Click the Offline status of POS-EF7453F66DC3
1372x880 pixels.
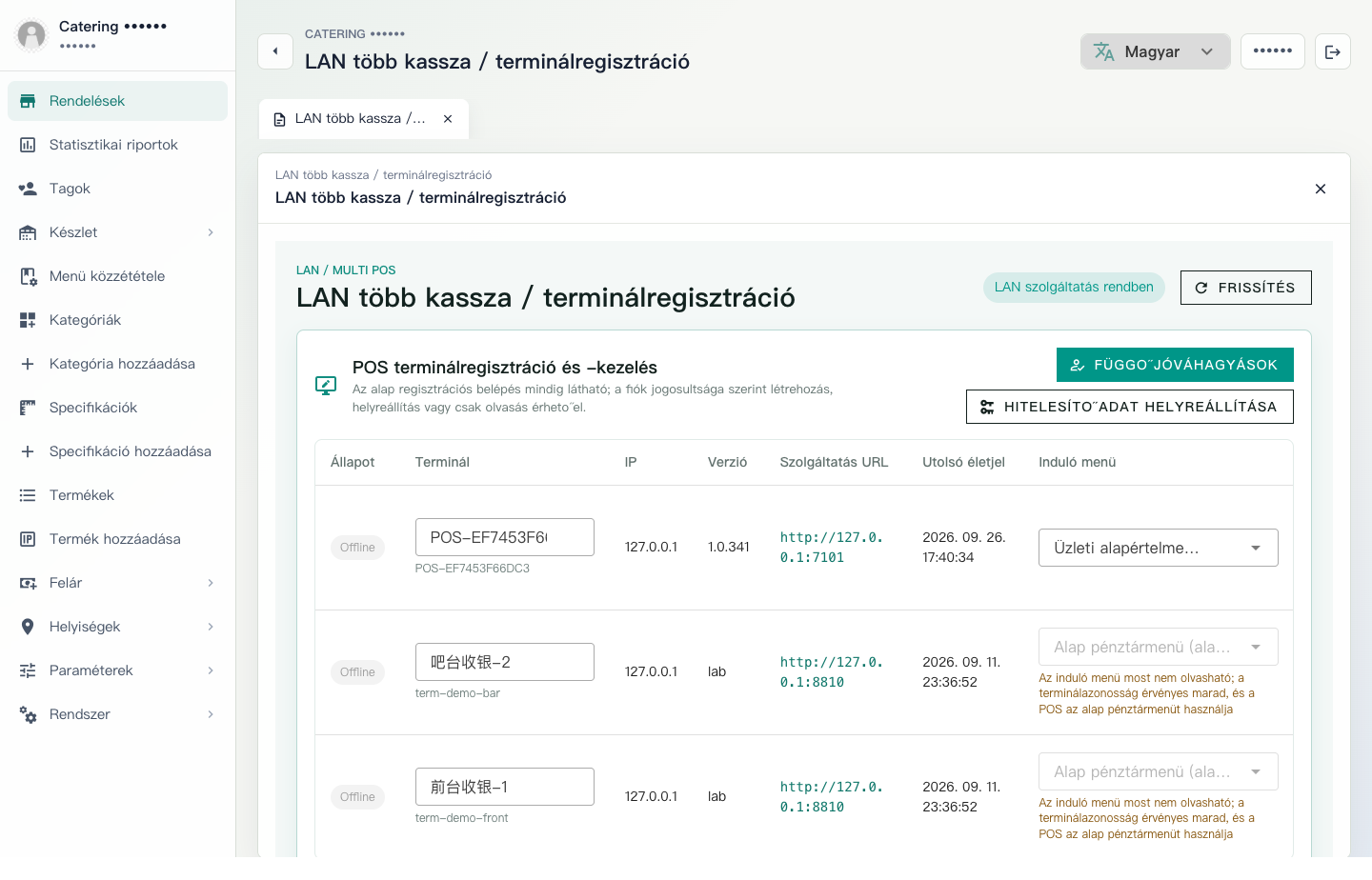[x=357, y=548]
